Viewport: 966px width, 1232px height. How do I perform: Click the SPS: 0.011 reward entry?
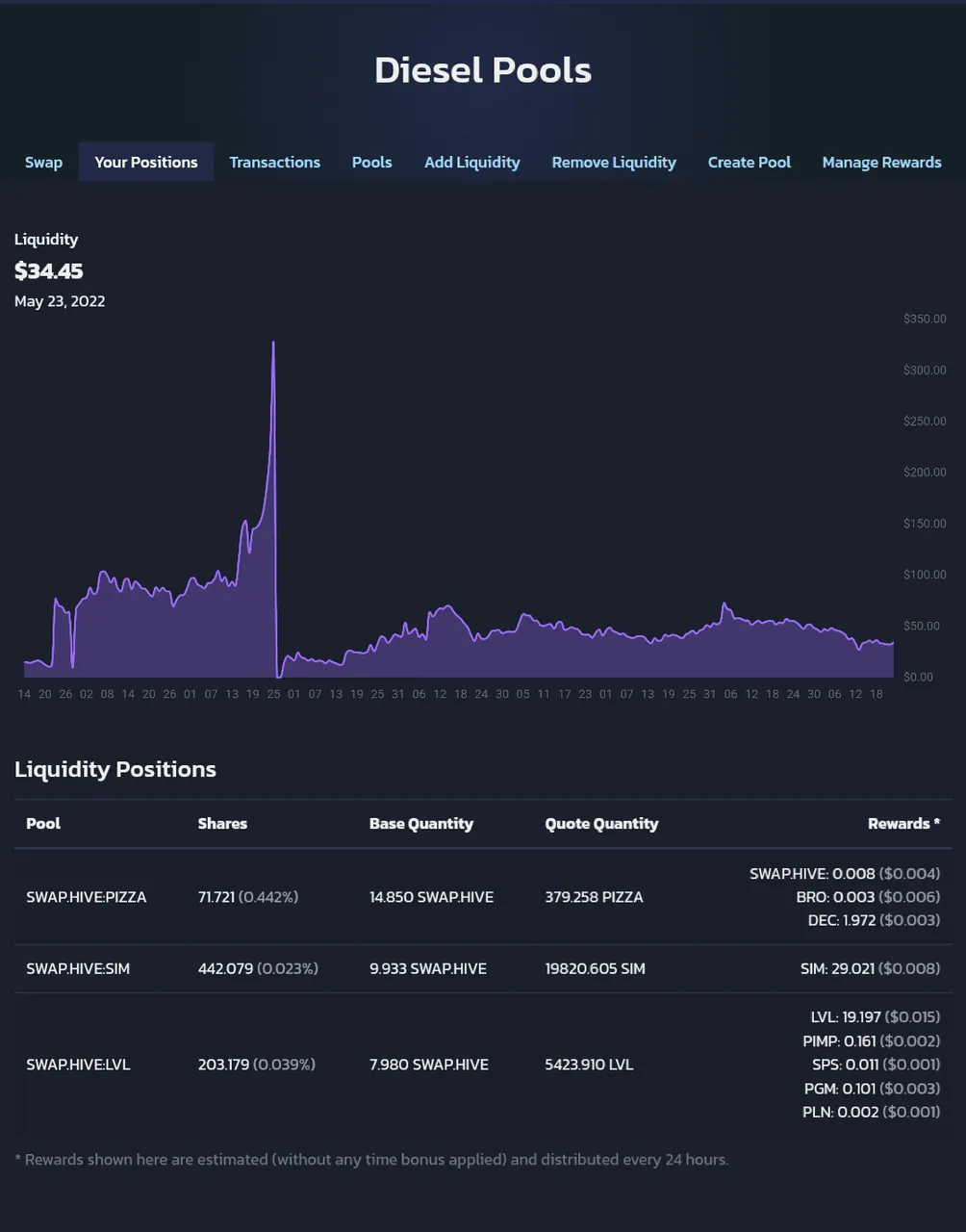[877, 1065]
